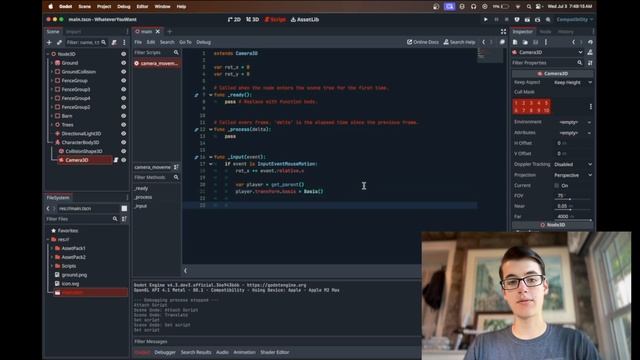Add a new child node with plus icon
This screenshot has width=640, height=360.
[49, 42]
